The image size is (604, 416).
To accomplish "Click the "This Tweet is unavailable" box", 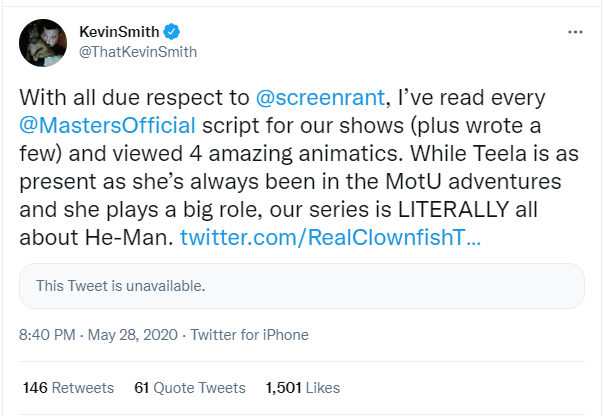I will (302, 285).
